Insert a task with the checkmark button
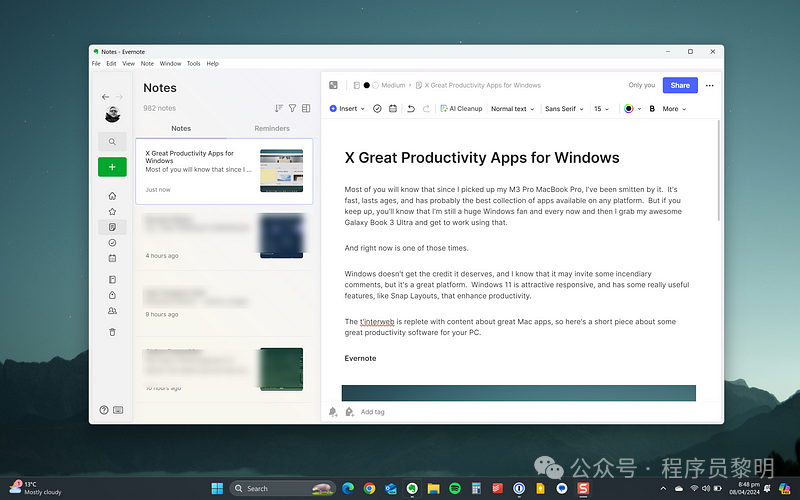 point(377,109)
